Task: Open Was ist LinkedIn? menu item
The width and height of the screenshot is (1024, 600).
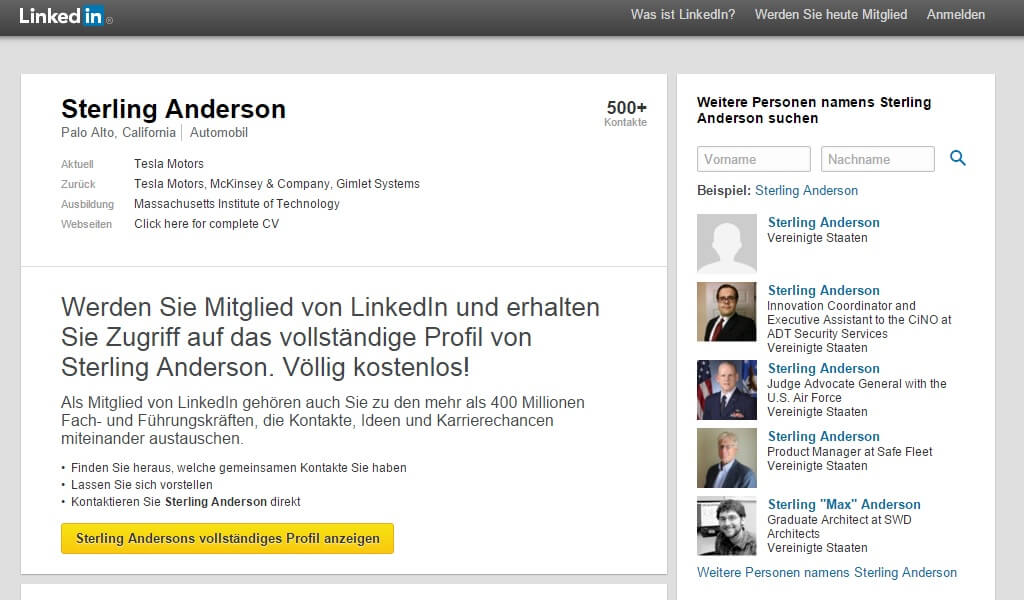Action: click(x=683, y=15)
